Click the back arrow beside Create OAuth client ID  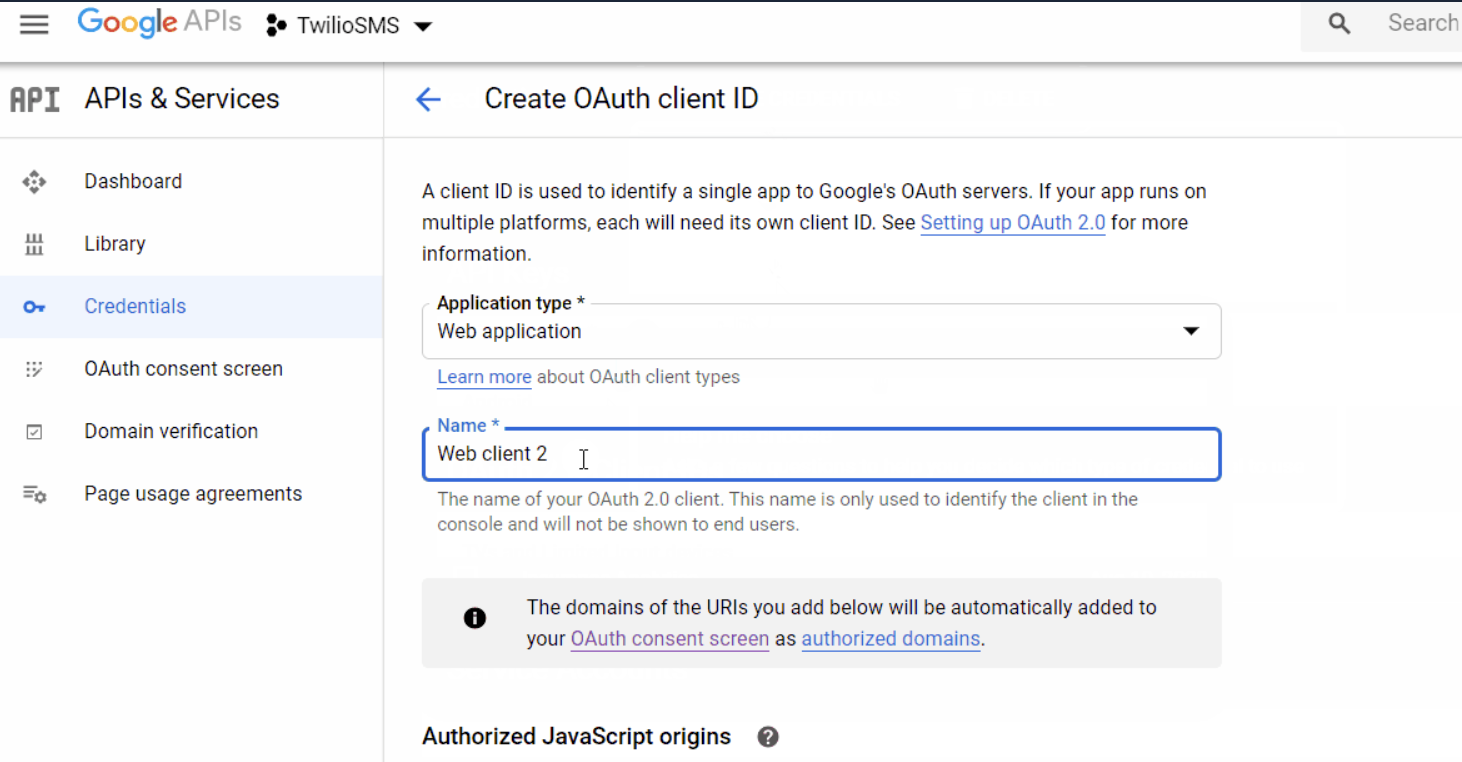coord(428,99)
